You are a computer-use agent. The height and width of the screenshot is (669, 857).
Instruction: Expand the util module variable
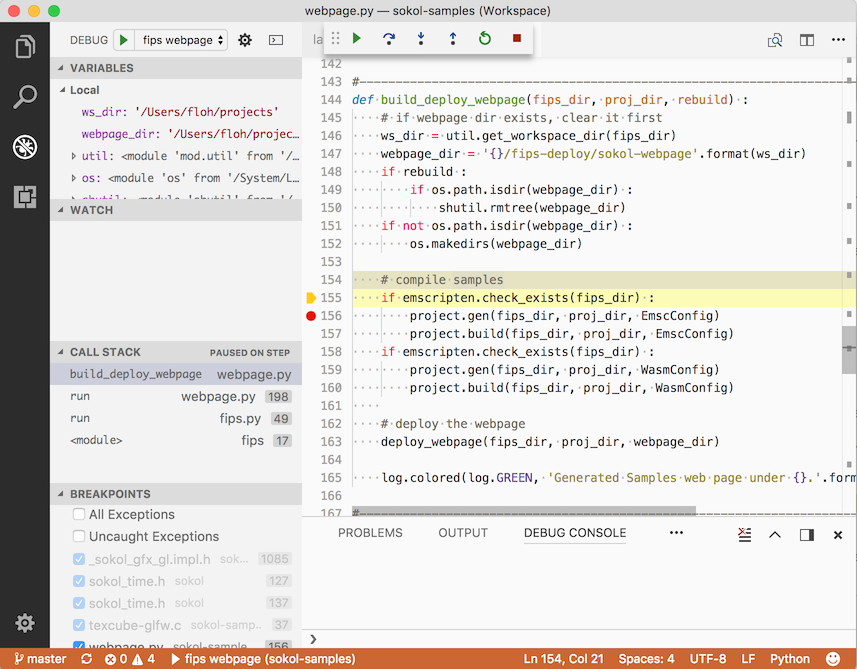tap(73, 156)
